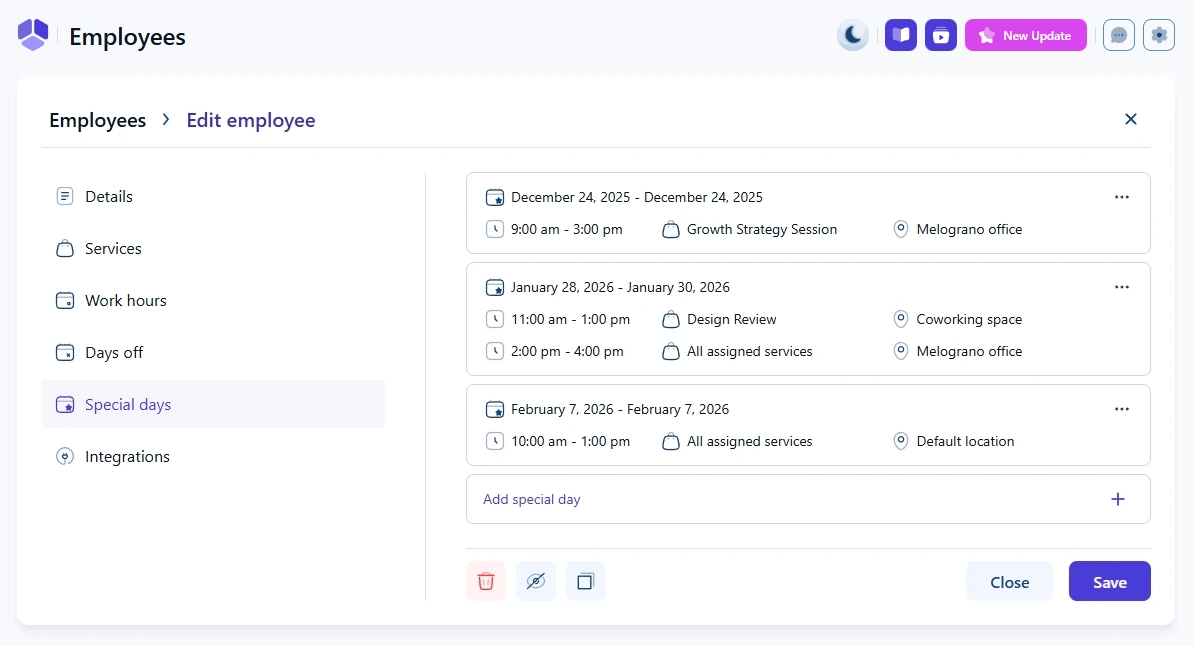Toggle employee visibility with the eye icon

(x=536, y=581)
